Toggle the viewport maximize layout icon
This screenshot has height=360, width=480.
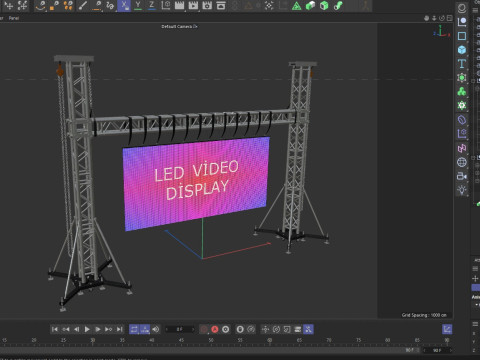pyautogui.click(x=450, y=18)
